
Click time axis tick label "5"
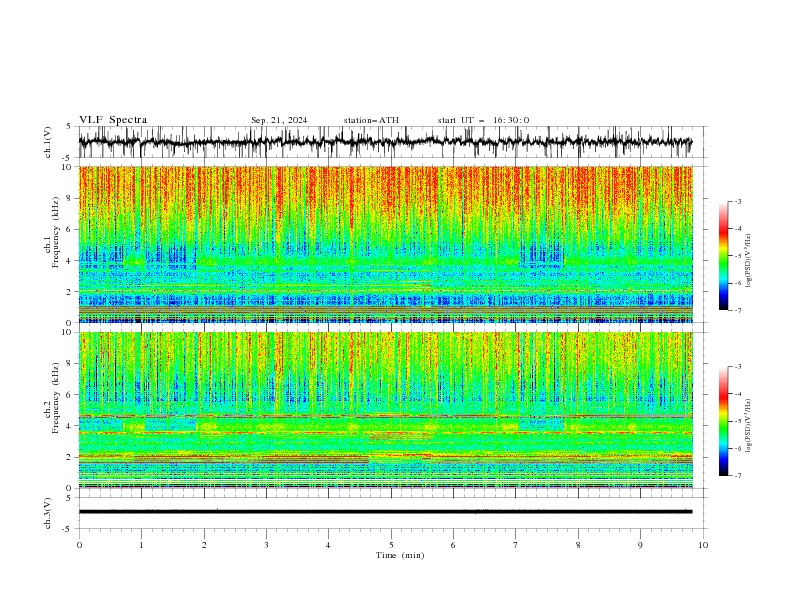(x=391, y=545)
